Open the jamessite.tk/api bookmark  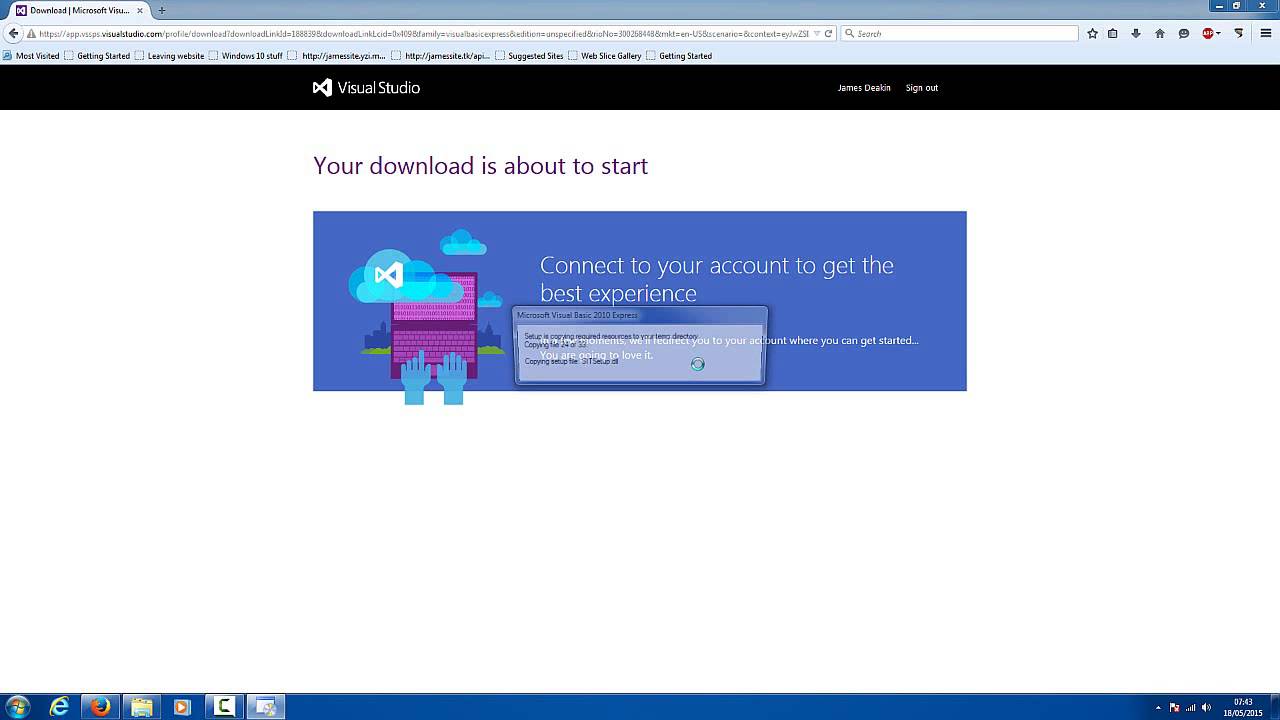[x=441, y=56]
